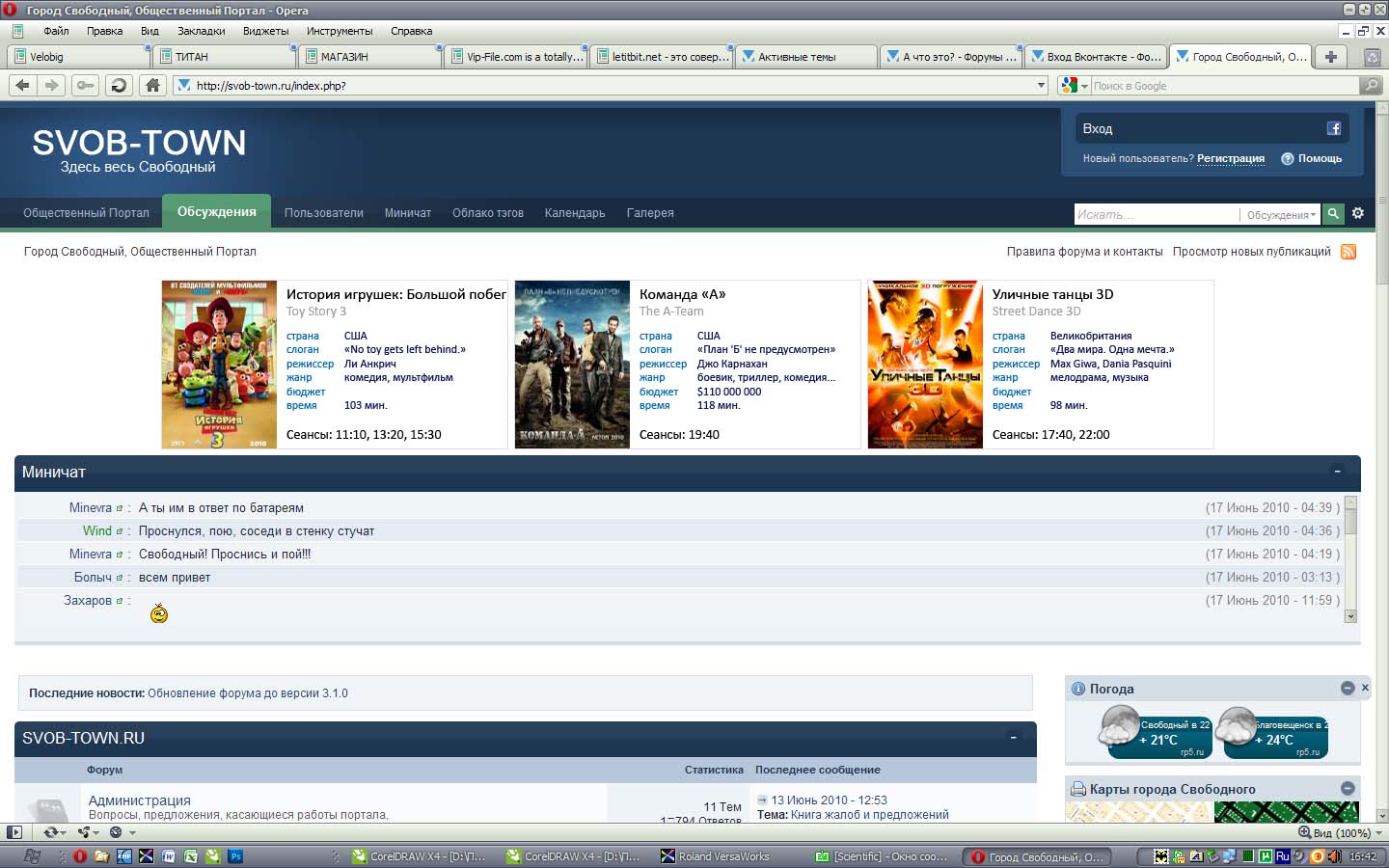
Task: Open the Галерея navigation tab
Action: (650, 213)
